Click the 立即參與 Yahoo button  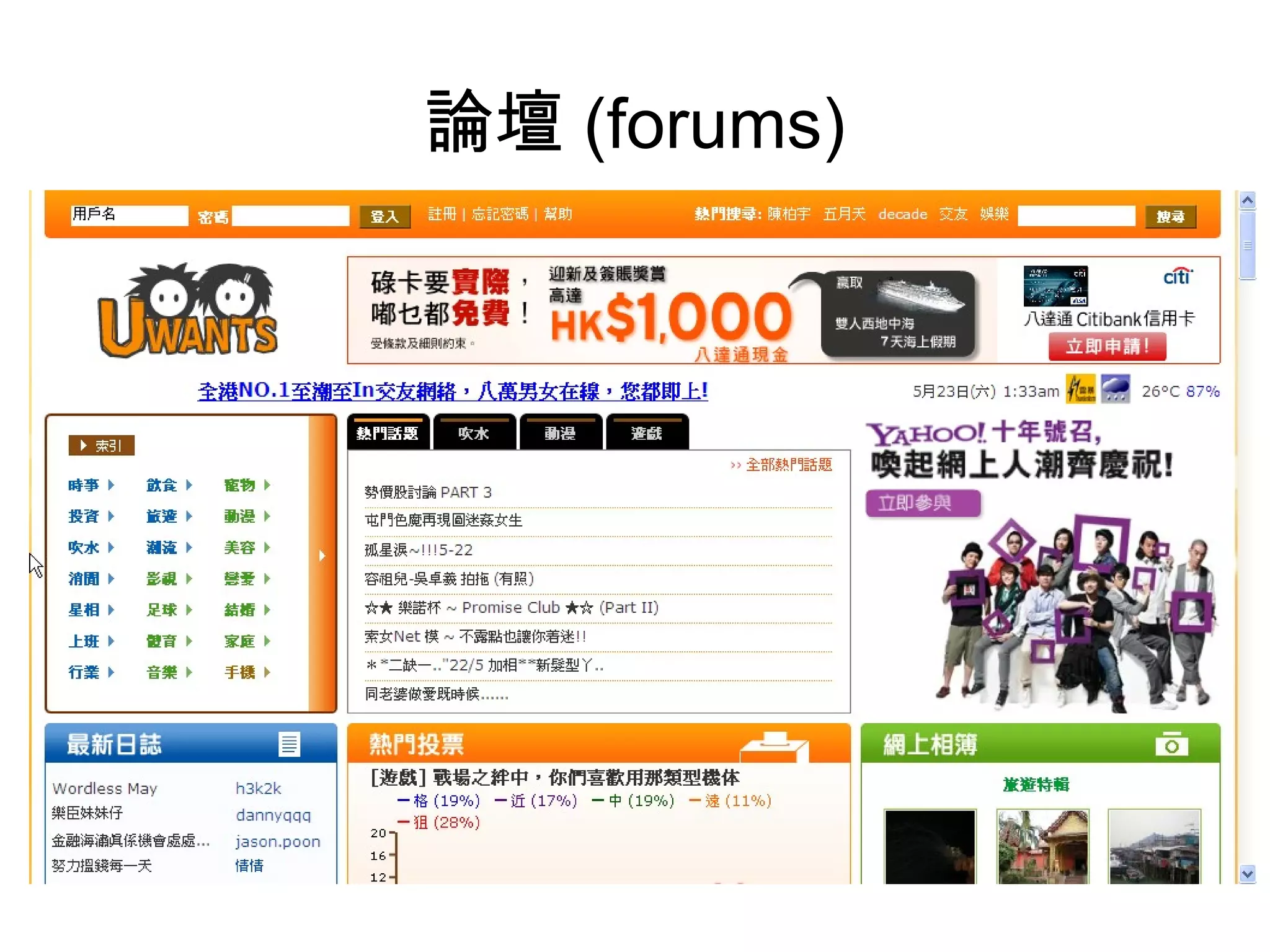[x=923, y=503]
